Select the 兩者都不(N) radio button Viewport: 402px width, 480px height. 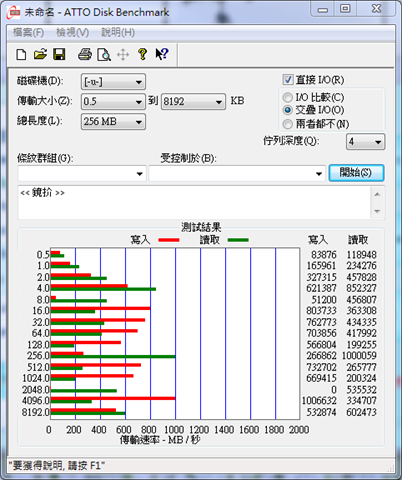coord(287,124)
